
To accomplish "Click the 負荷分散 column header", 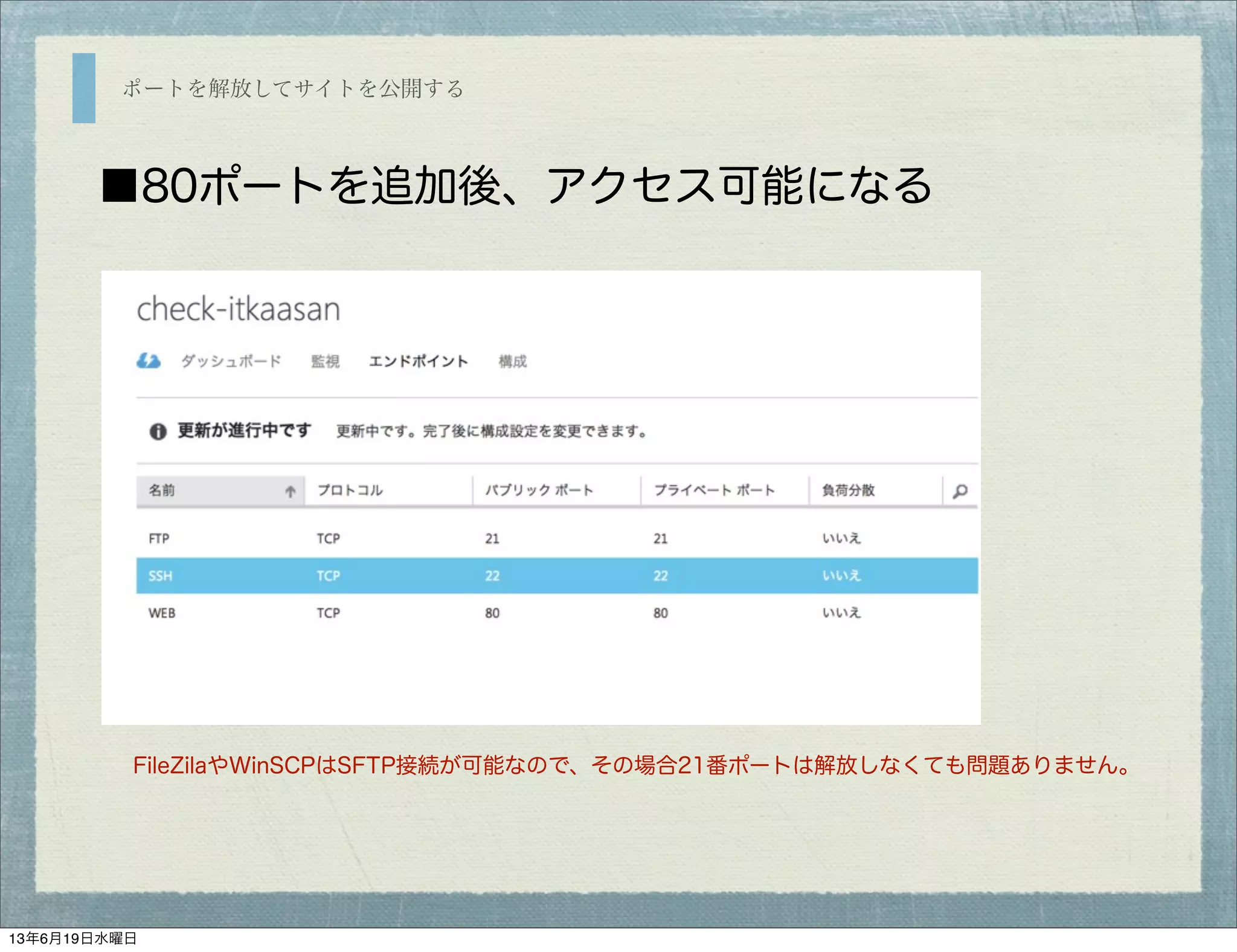I will [x=876, y=490].
